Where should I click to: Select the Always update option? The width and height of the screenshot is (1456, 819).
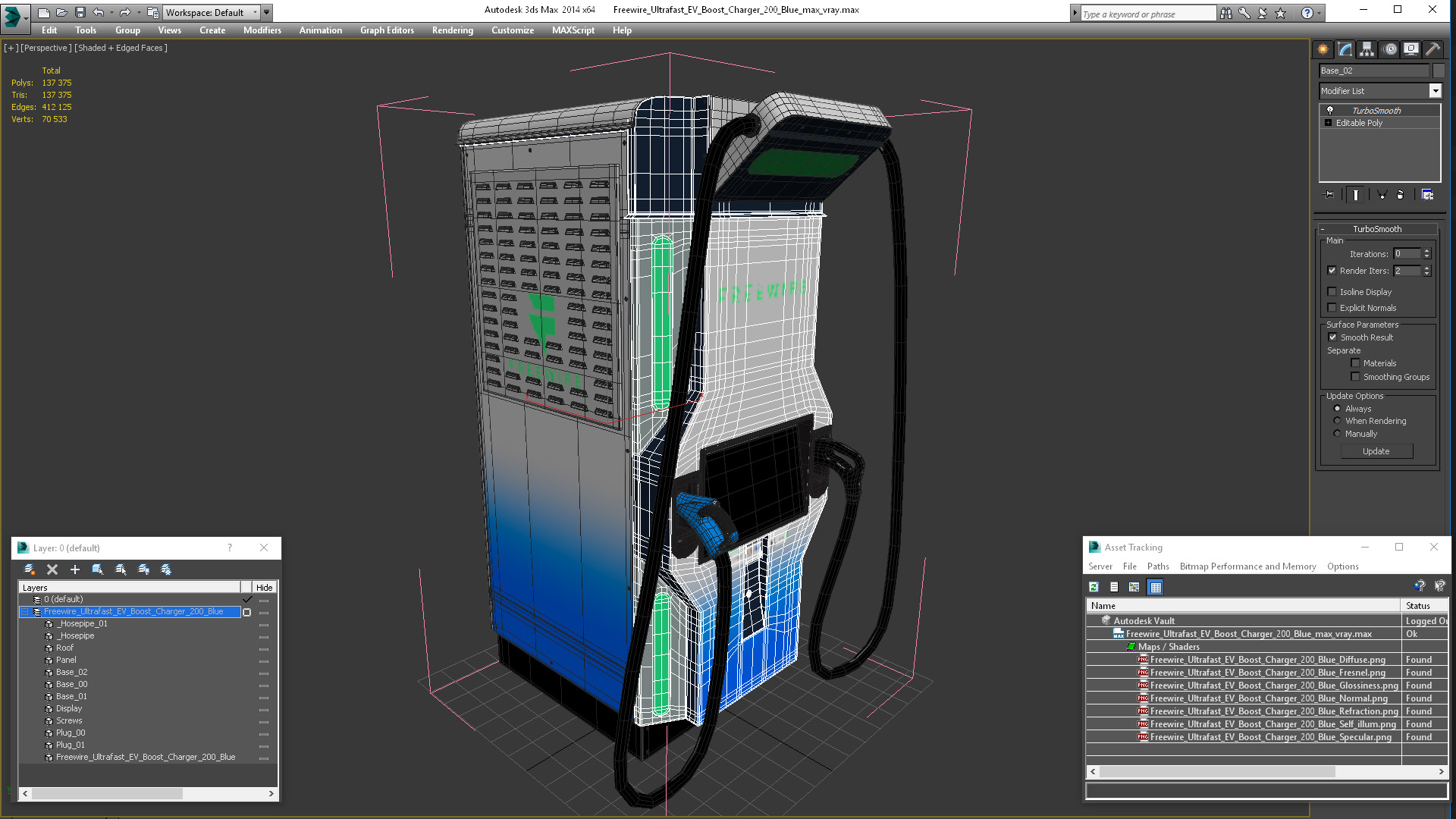coord(1337,409)
